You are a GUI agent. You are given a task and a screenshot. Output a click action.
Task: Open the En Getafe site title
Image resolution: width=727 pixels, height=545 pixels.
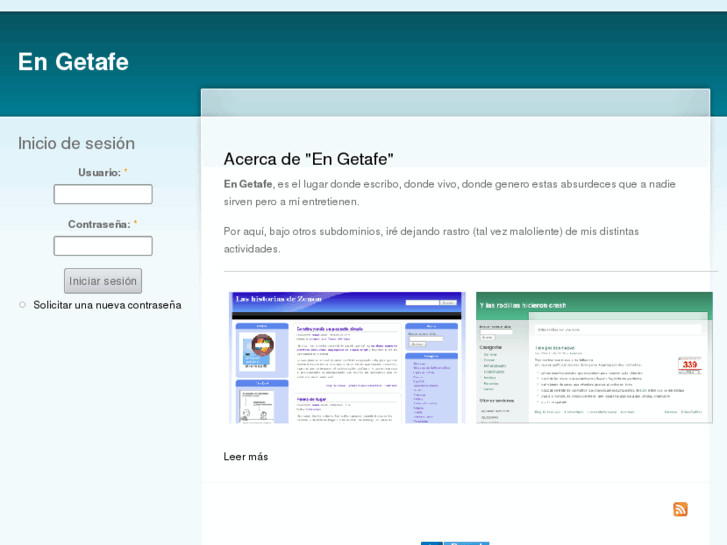[x=73, y=62]
